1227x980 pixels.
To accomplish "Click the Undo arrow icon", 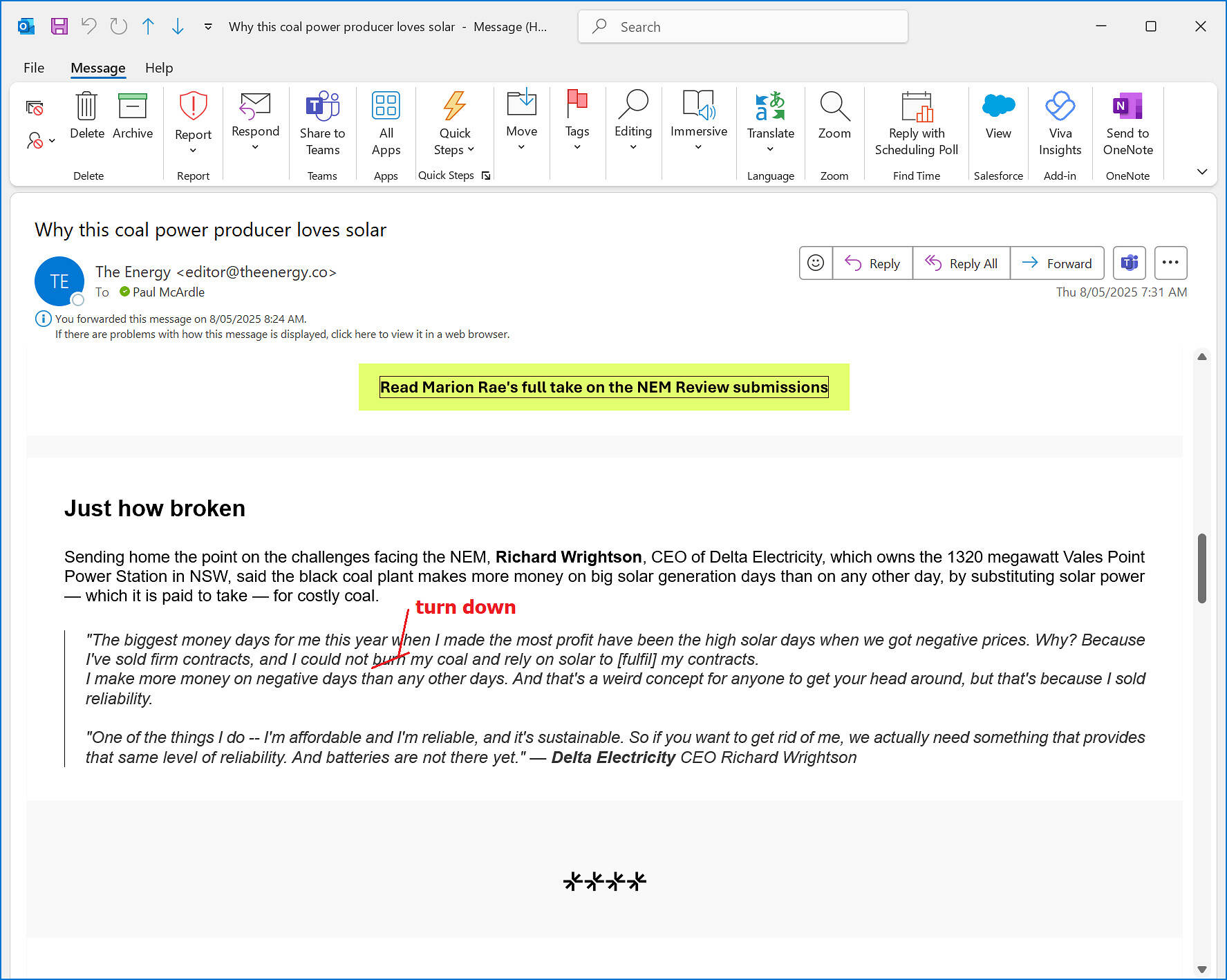I will tap(88, 26).
